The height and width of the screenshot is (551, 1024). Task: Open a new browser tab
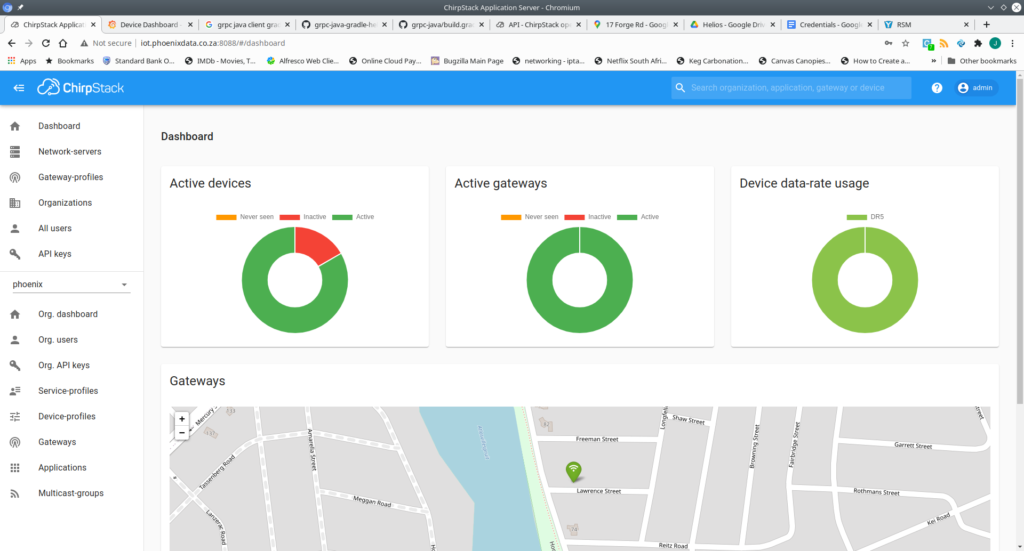(986, 25)
